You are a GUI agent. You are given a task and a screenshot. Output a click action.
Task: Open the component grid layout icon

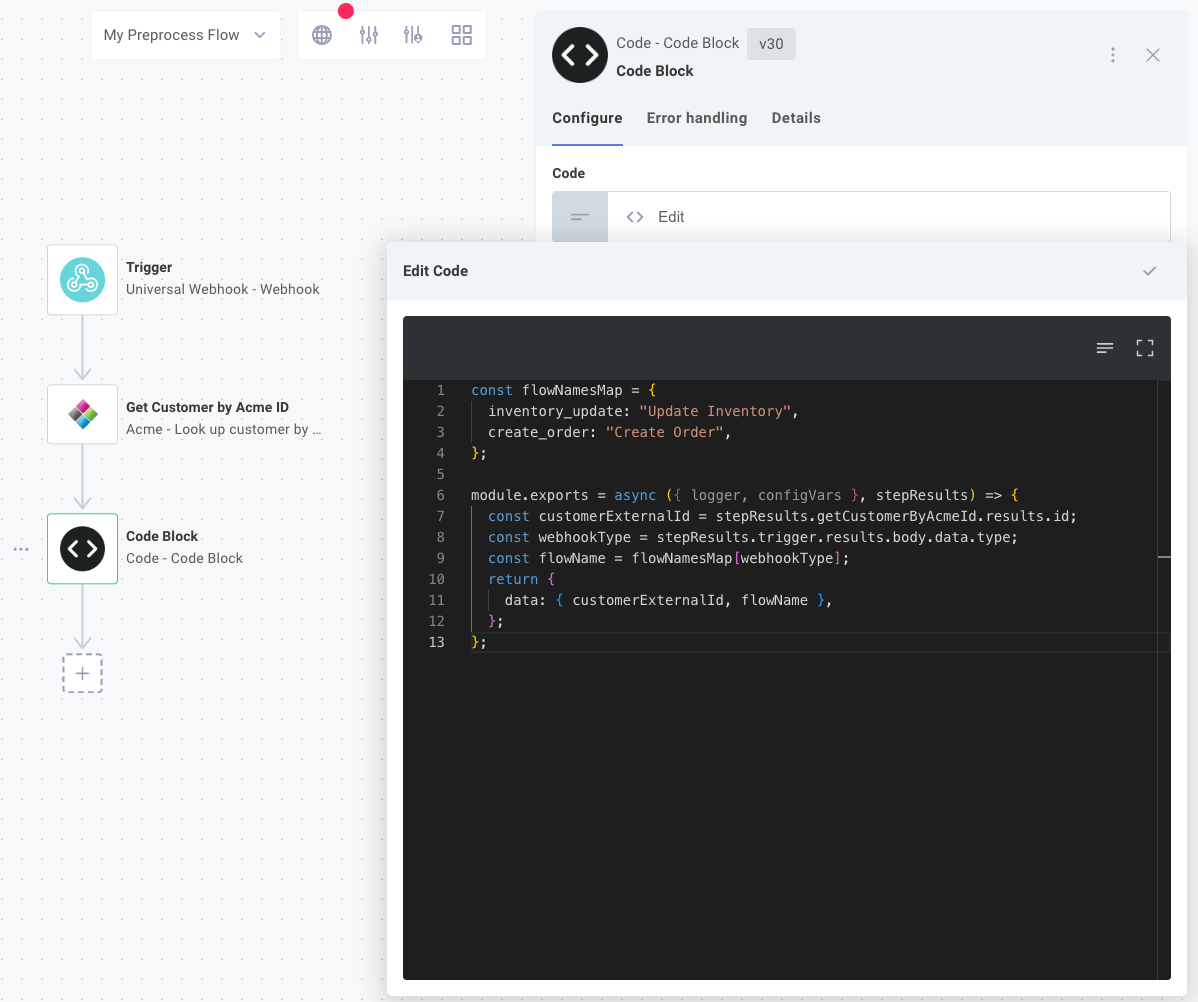(461, 33)
